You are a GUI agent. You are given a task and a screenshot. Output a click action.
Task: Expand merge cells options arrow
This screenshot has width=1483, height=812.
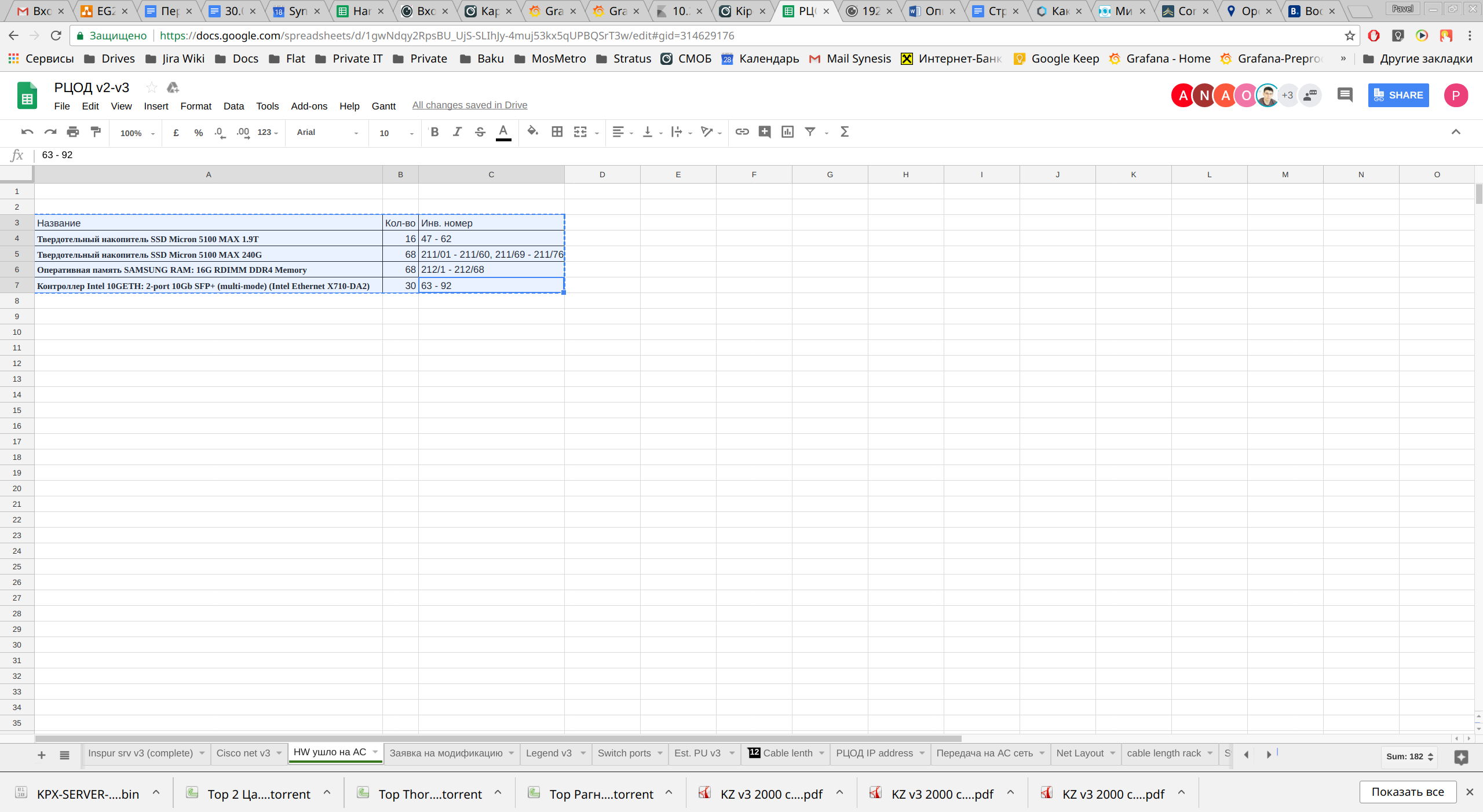click(597, 133)
